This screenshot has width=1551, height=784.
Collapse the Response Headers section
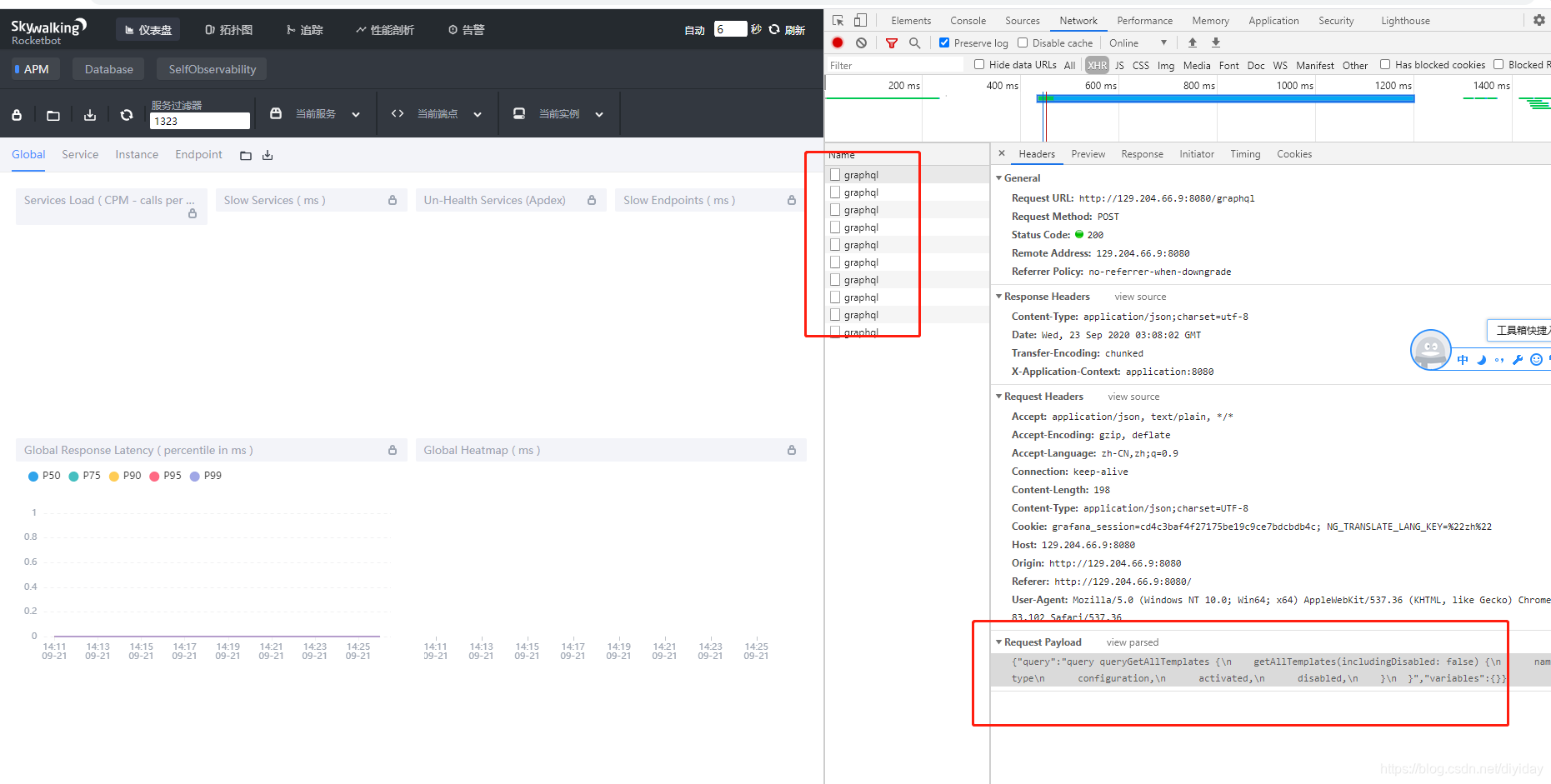click(998, 296)
